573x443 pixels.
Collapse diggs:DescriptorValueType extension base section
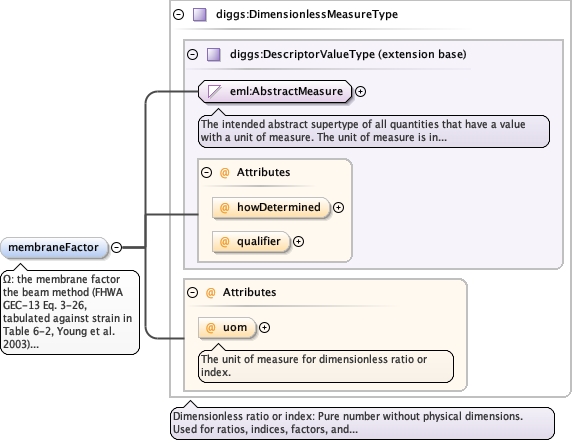coord(192,54)
